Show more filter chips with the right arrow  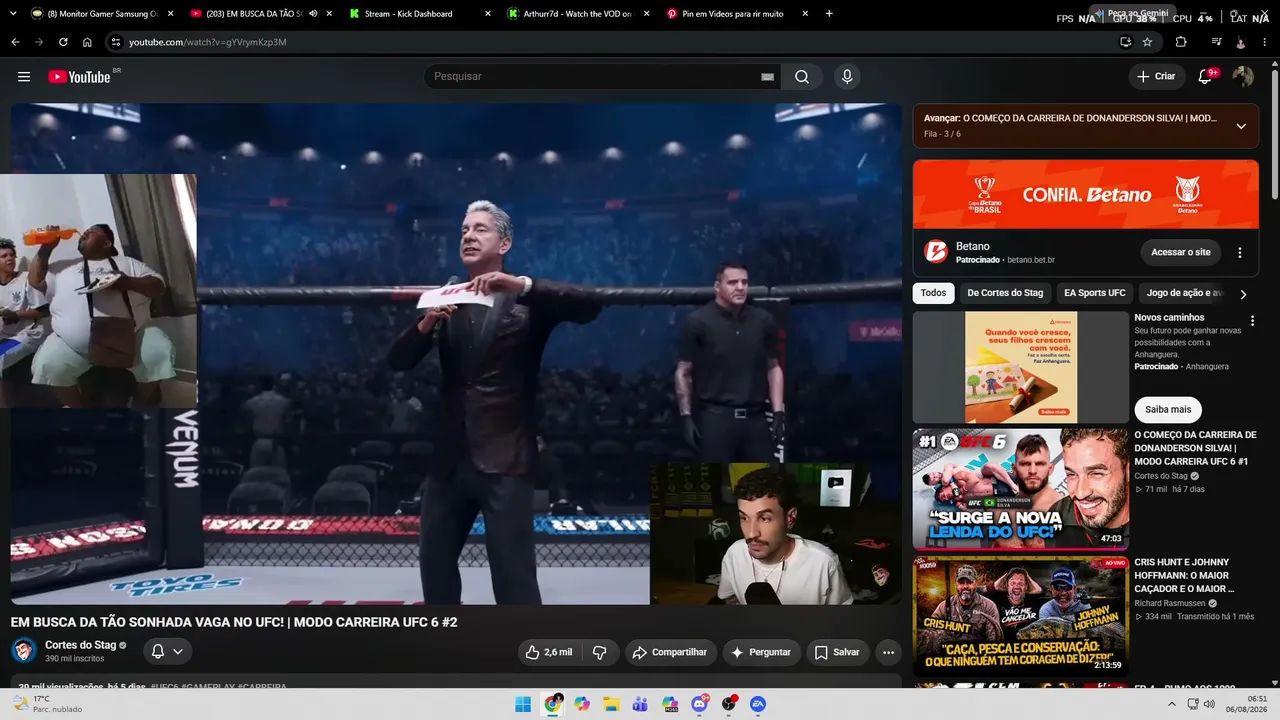(x=1243, y=294)
